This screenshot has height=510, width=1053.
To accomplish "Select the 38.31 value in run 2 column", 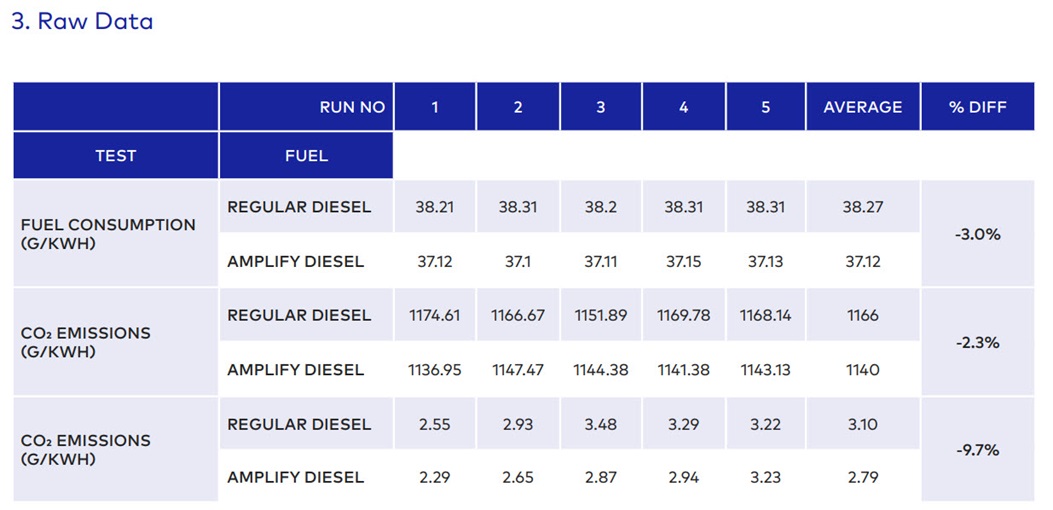I will click(518, 206).
